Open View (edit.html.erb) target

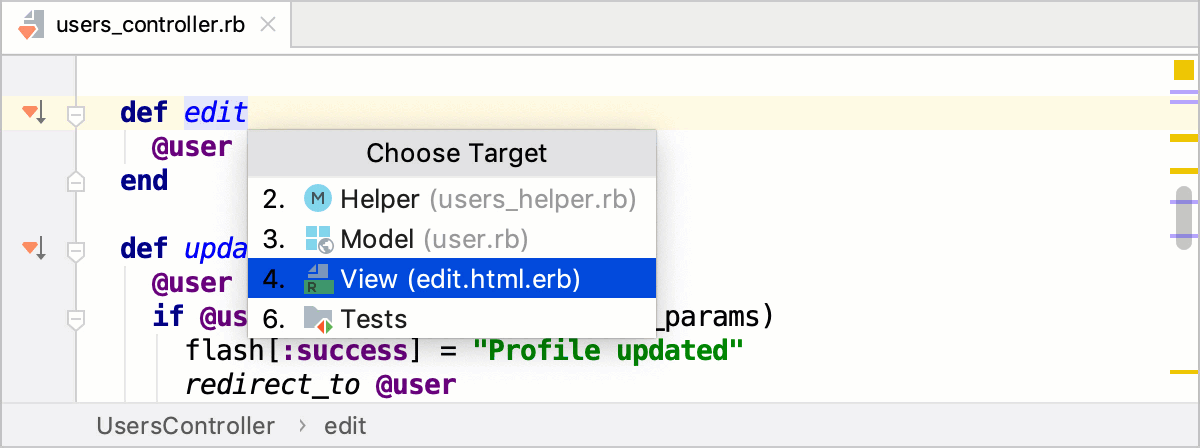[460, 279]
